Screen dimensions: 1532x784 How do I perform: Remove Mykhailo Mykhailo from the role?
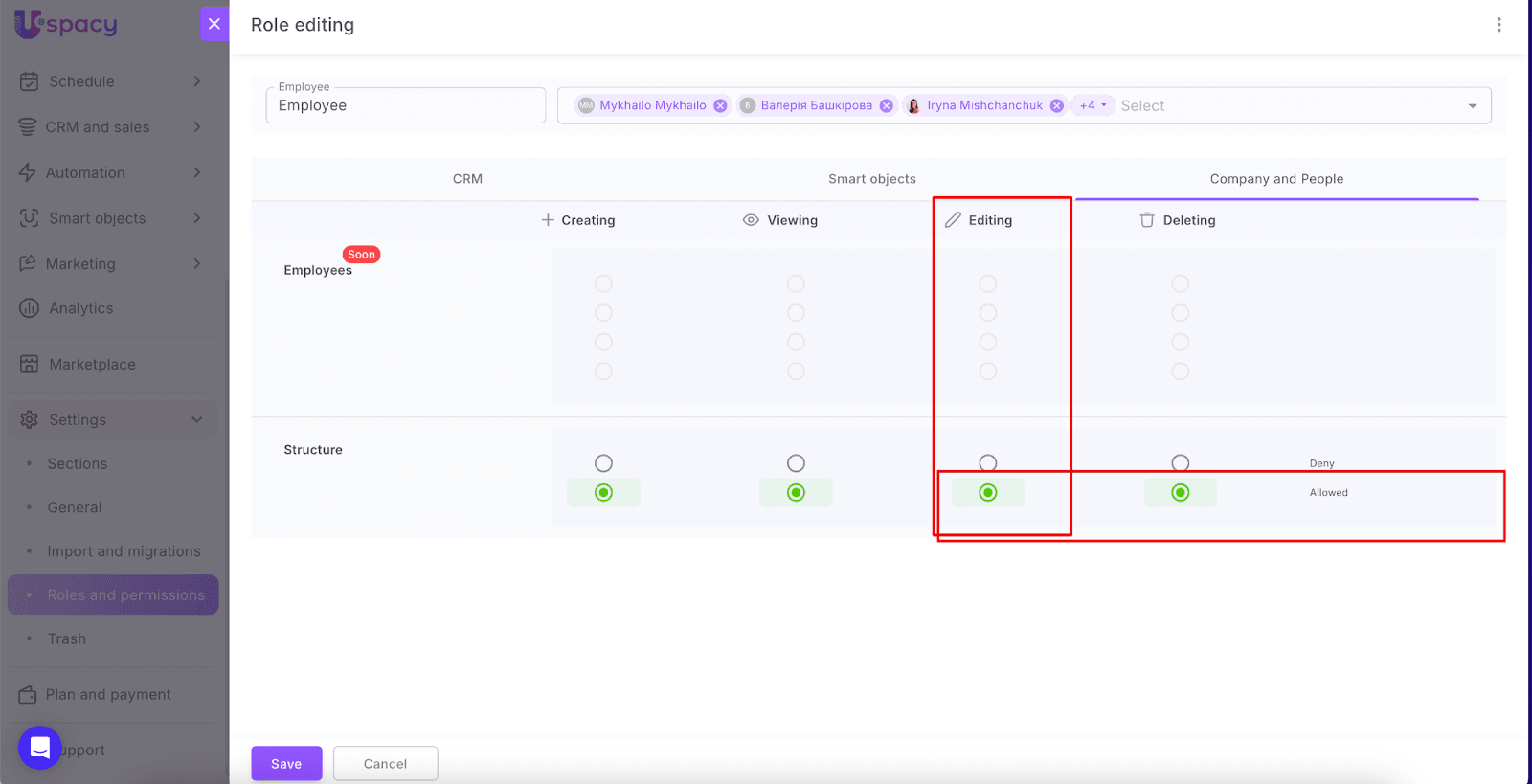pyautogui.click(x=720, y=106)
